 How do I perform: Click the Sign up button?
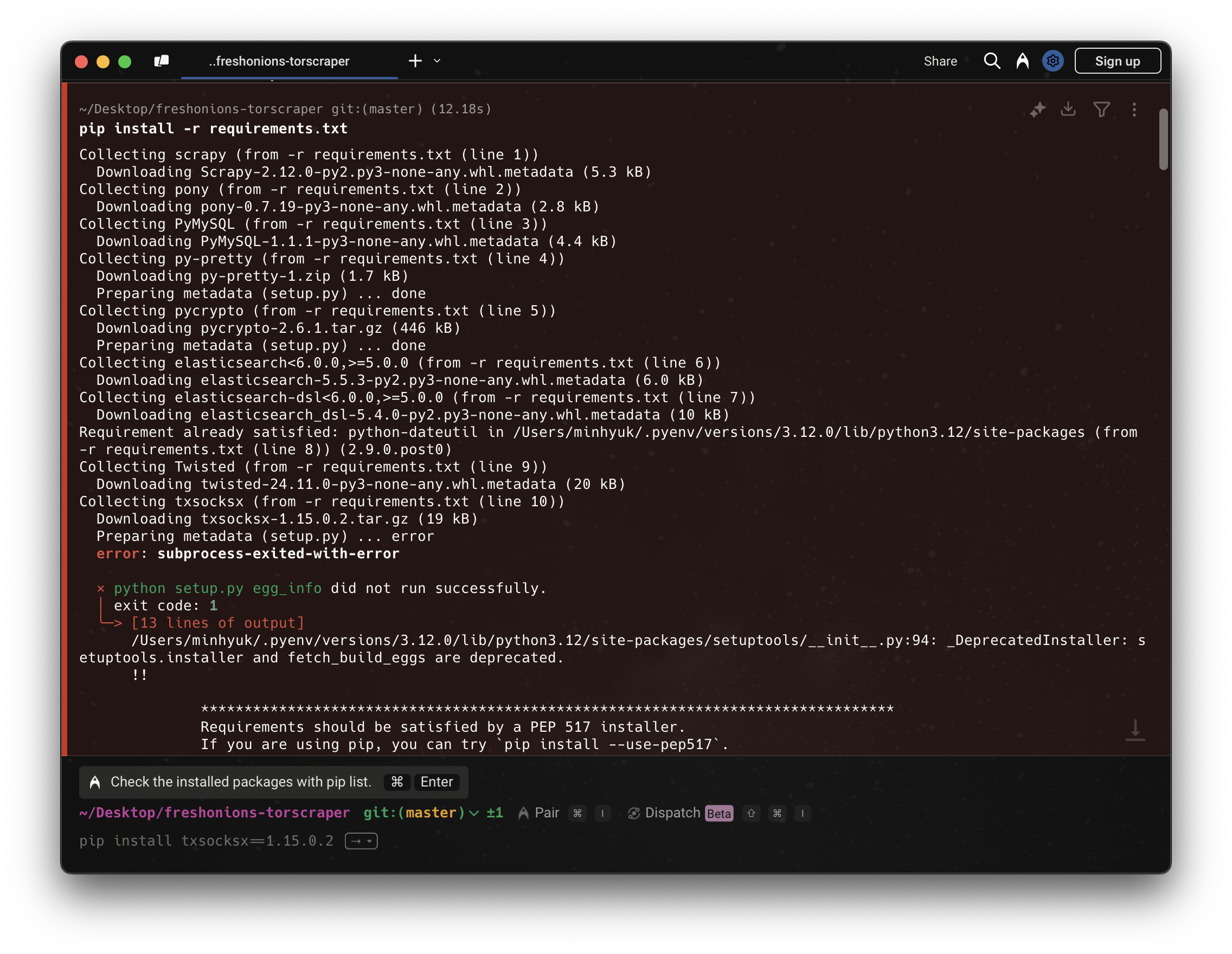click(x=1118, y=61)
